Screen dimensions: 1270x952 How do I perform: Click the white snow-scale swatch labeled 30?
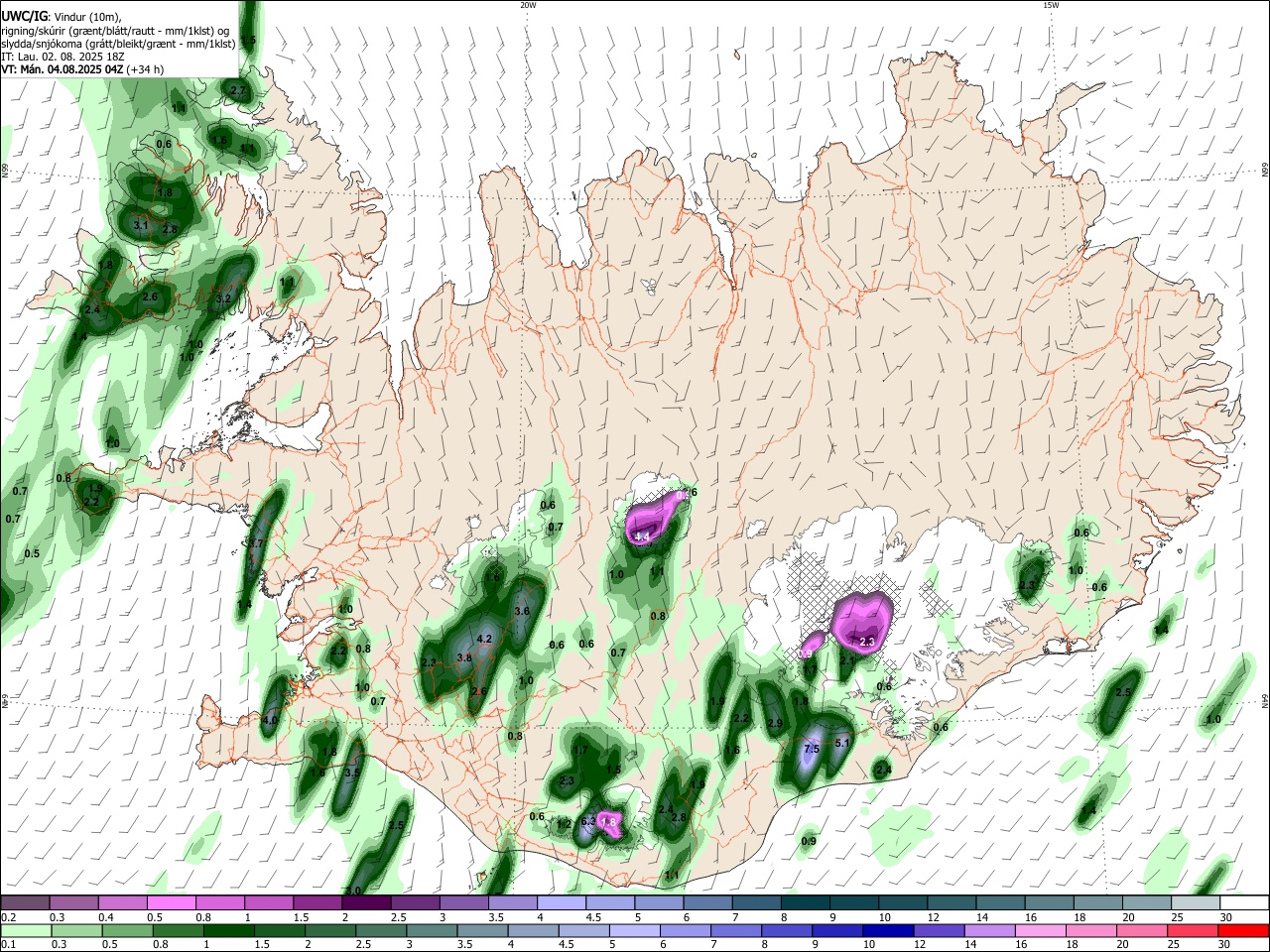coord(1244,902)
